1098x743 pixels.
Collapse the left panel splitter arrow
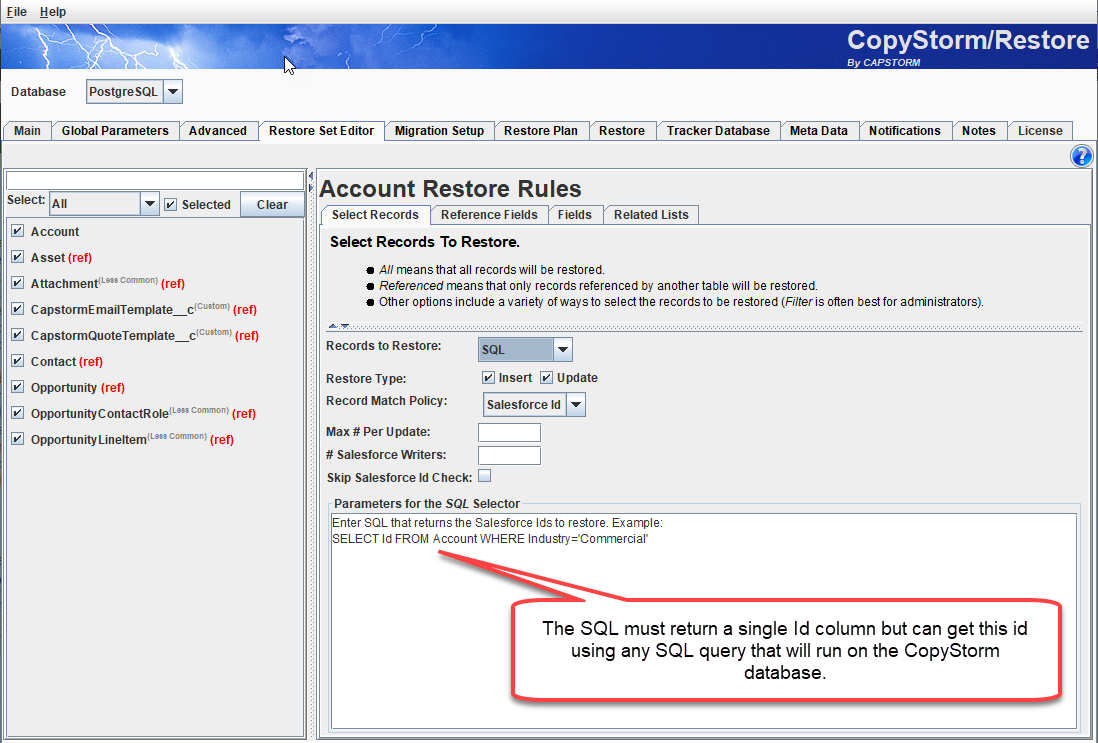coord(310,176)
